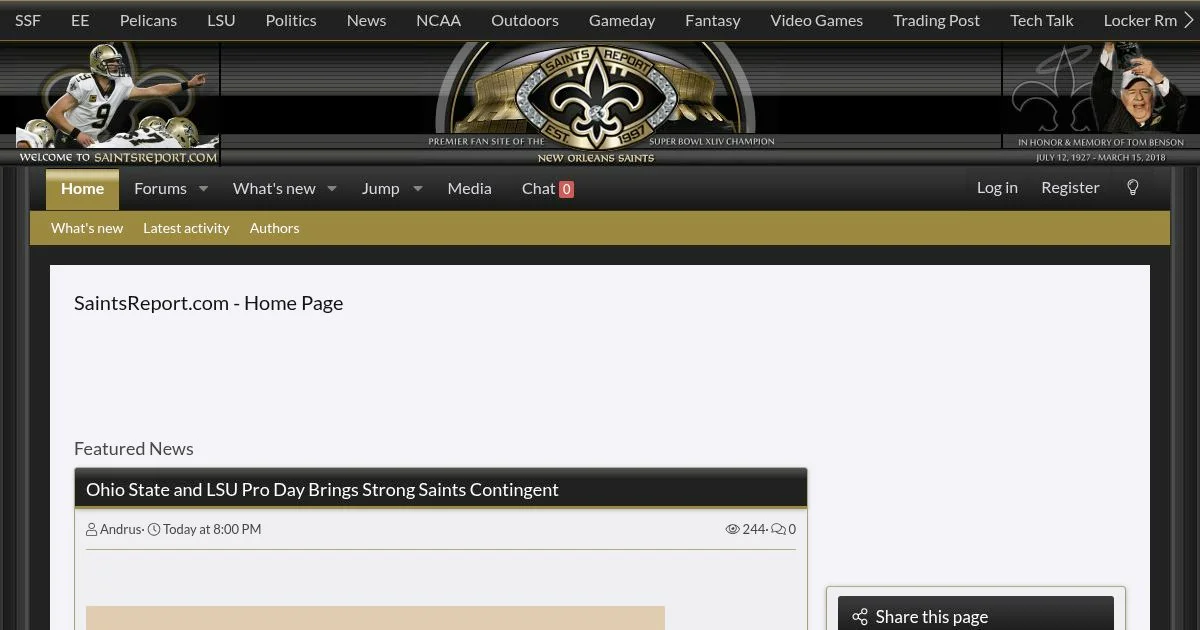Open the Fantasy category

[713, 20]
